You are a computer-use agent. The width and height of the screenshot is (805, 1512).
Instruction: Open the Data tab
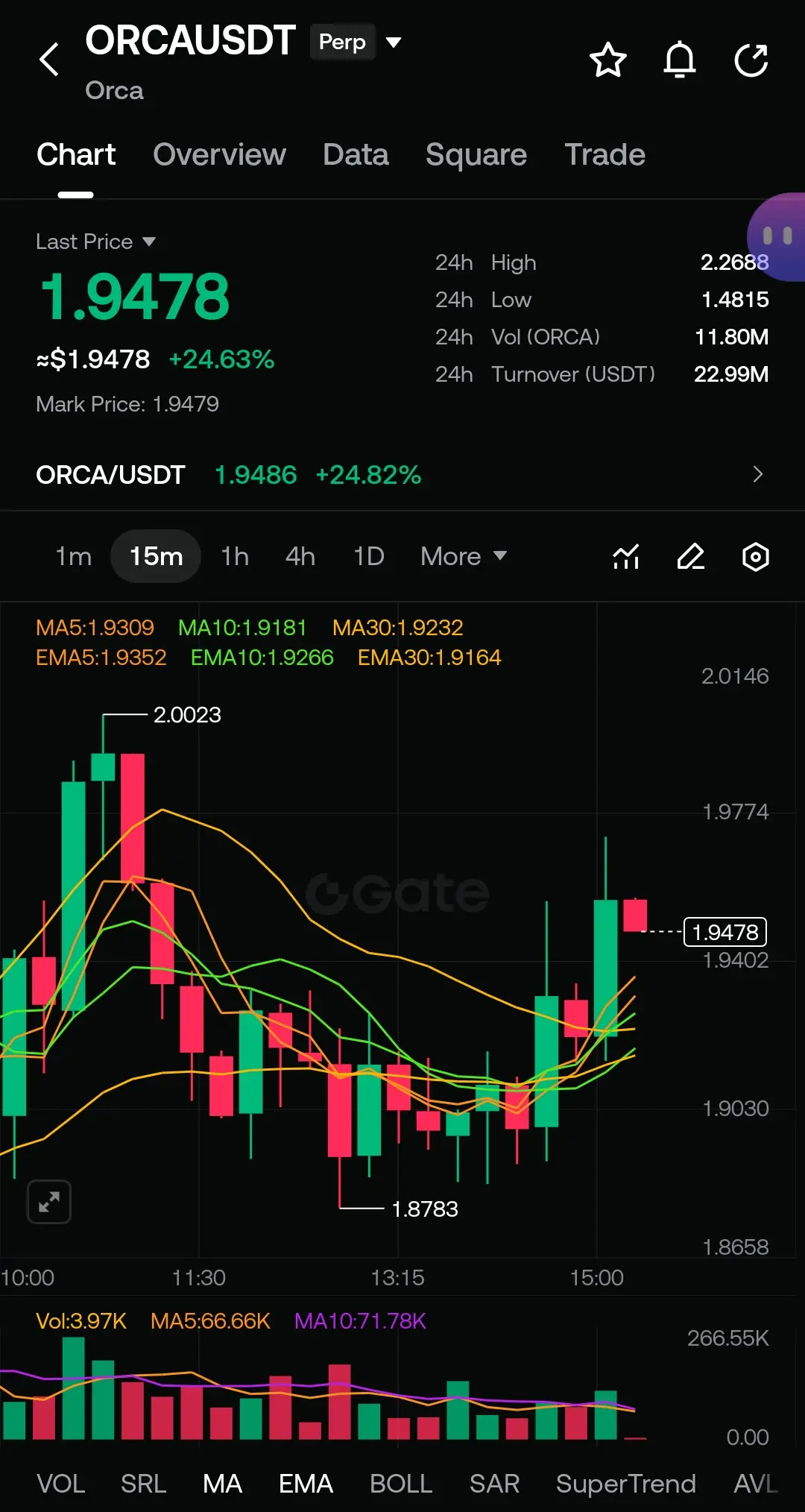[356, 155]
